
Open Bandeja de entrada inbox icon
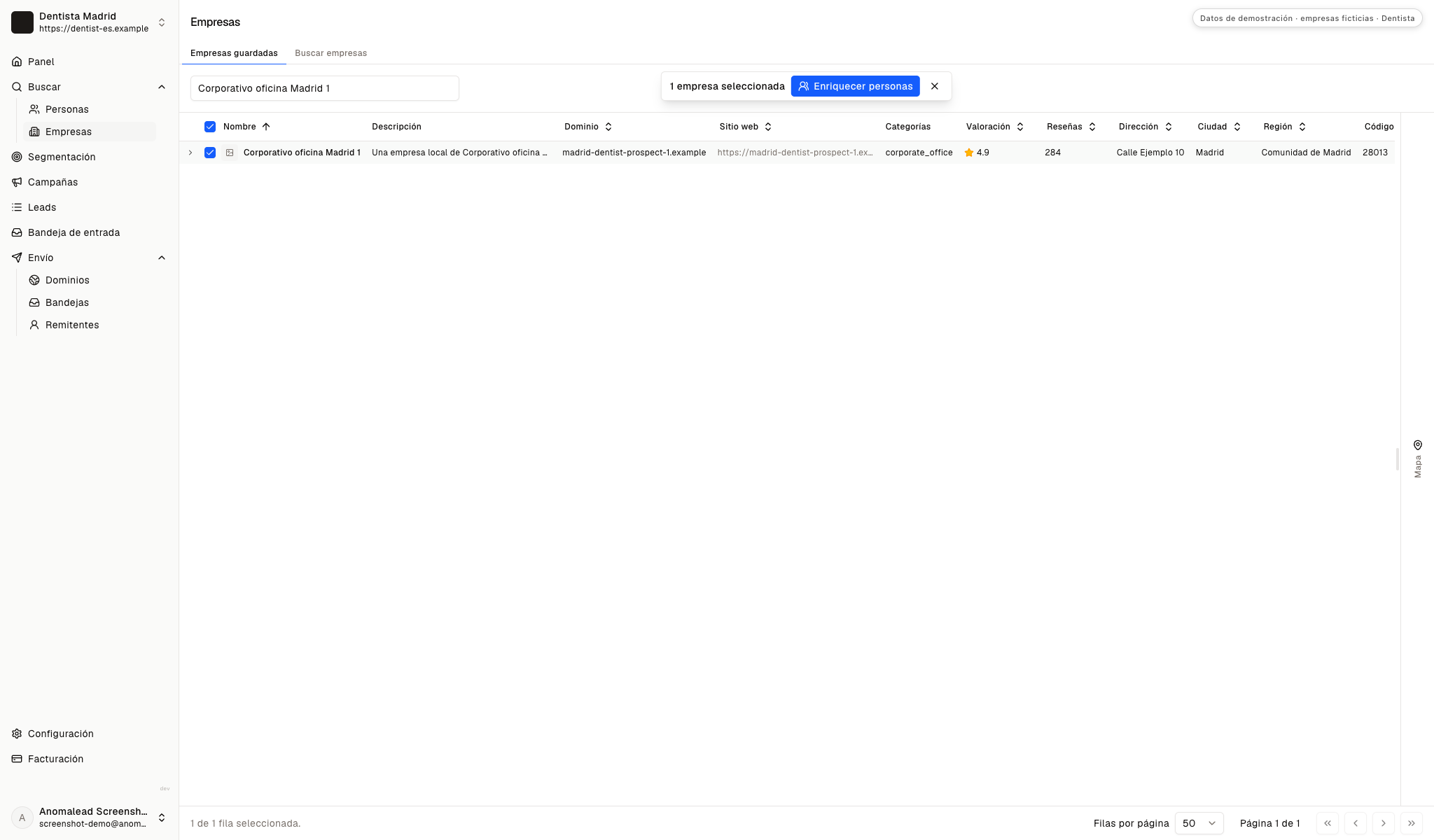[17, 232]
